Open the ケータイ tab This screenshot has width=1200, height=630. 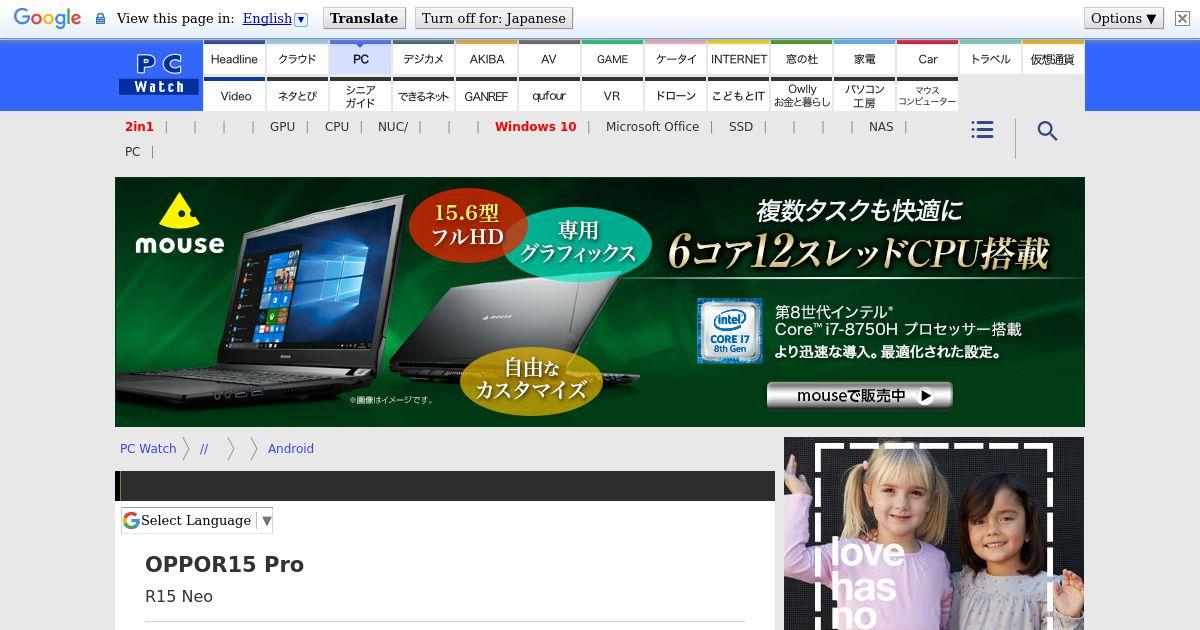point(675,58)
